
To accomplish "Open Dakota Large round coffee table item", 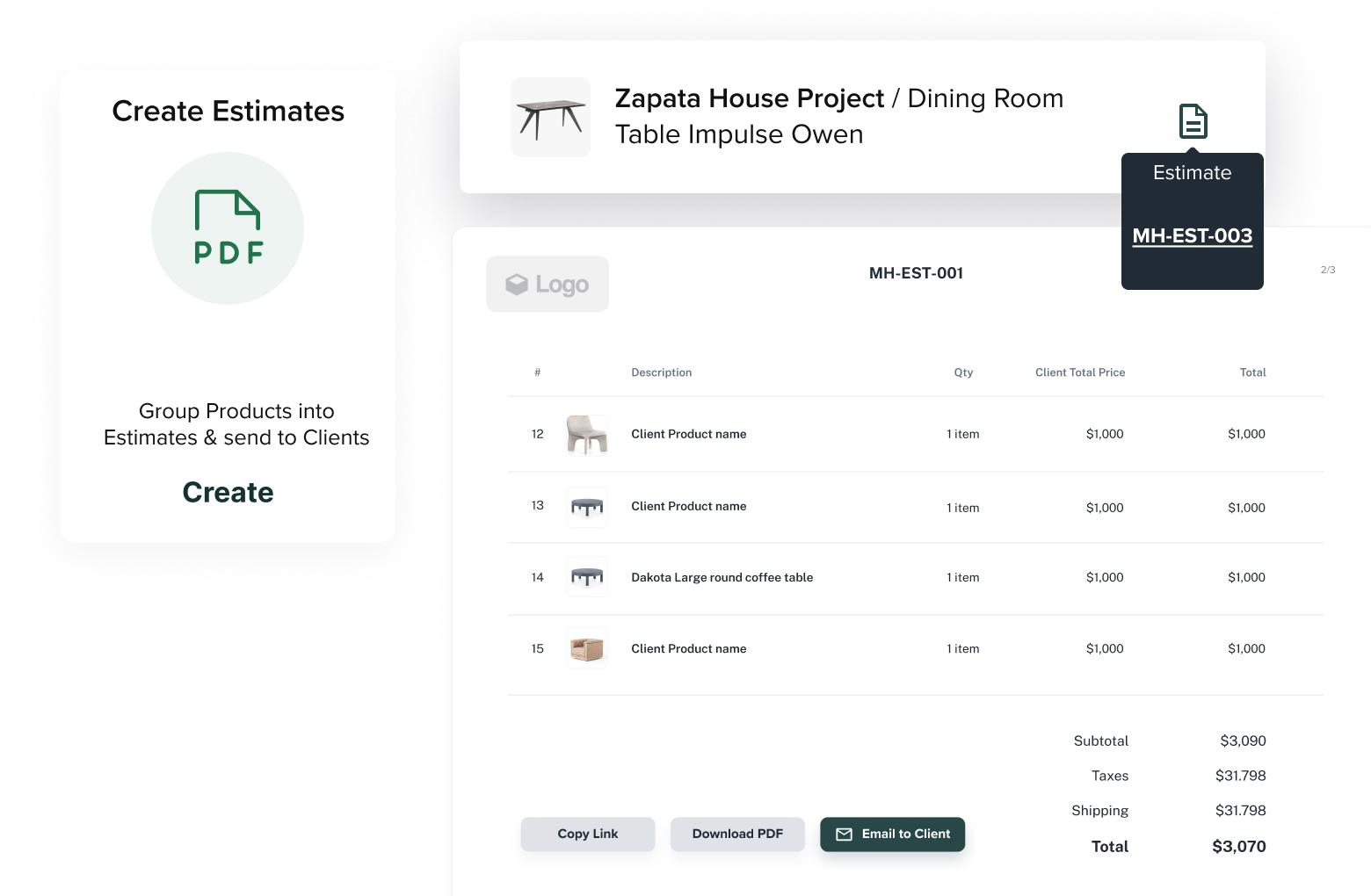I will [722, 577].
